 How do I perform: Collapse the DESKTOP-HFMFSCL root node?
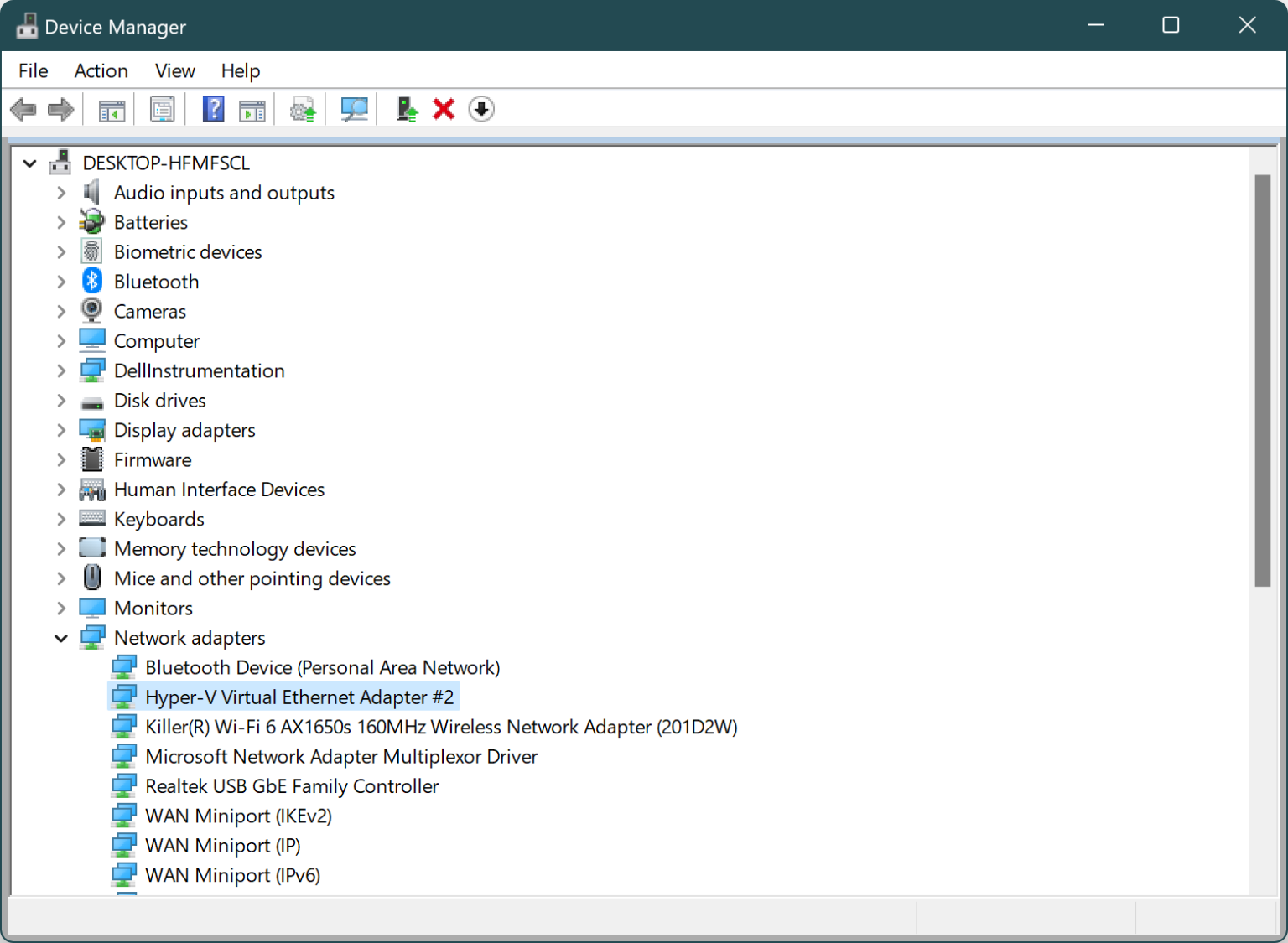click(30, 163)
